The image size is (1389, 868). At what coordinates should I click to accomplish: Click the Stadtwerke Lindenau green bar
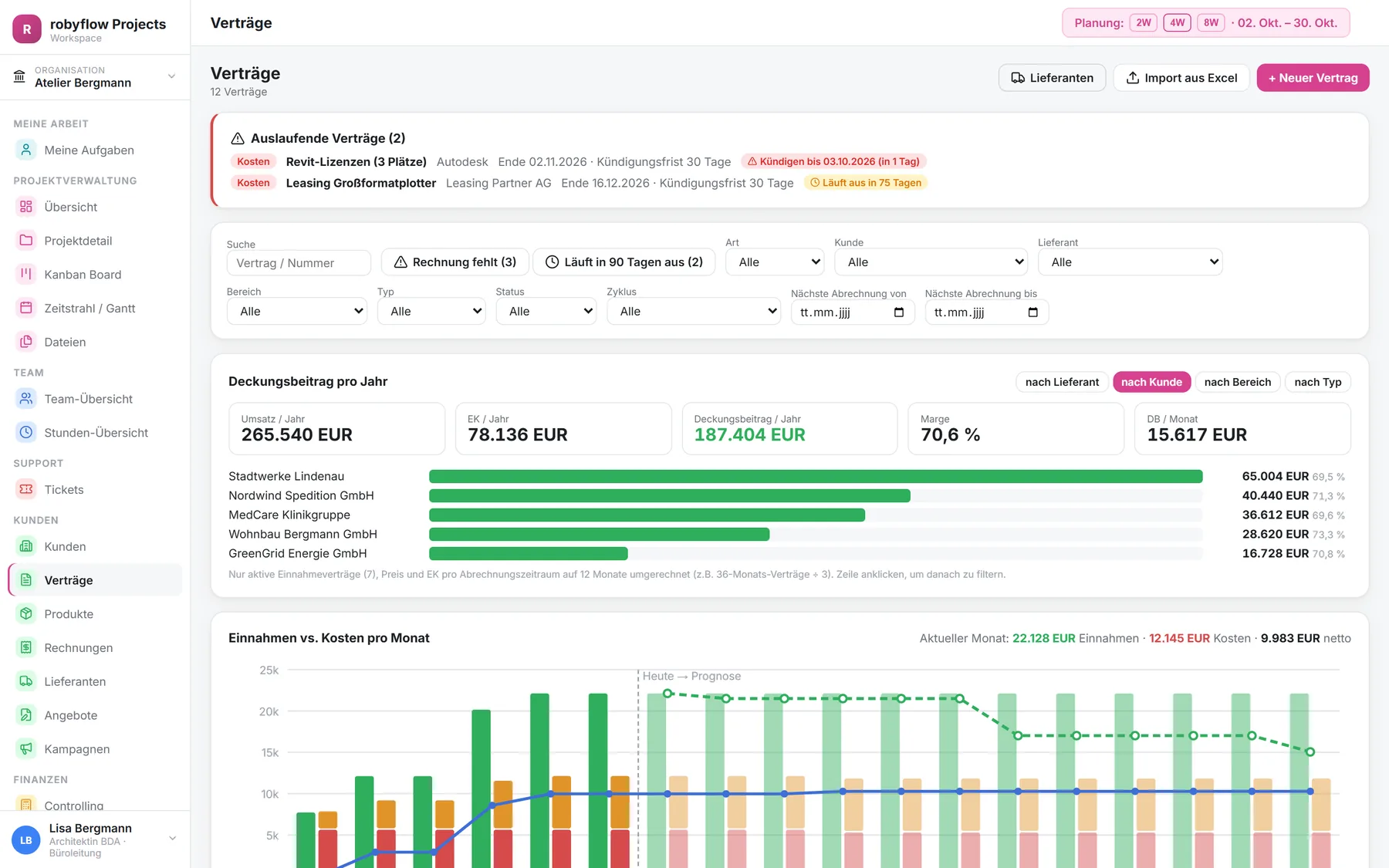point(816,477)
